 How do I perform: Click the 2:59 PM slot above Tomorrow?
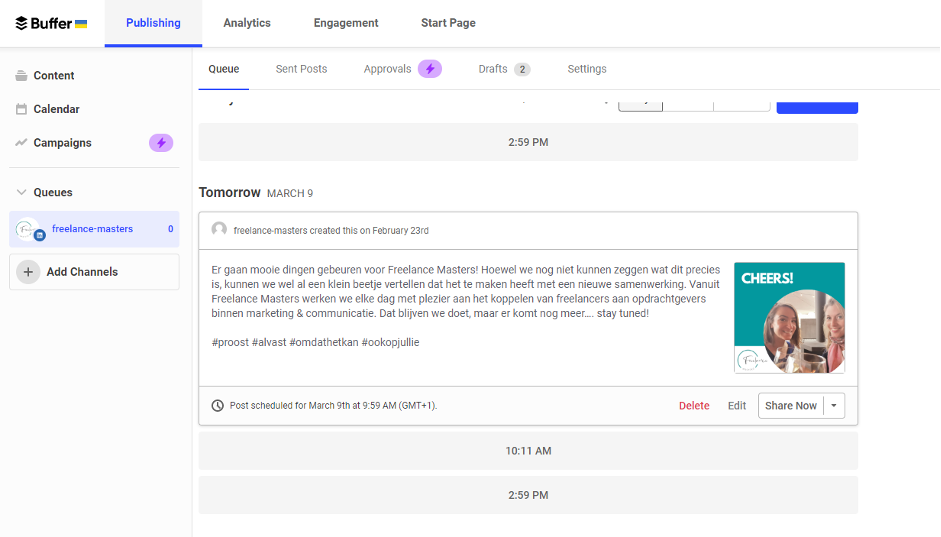tap(528, 142)
